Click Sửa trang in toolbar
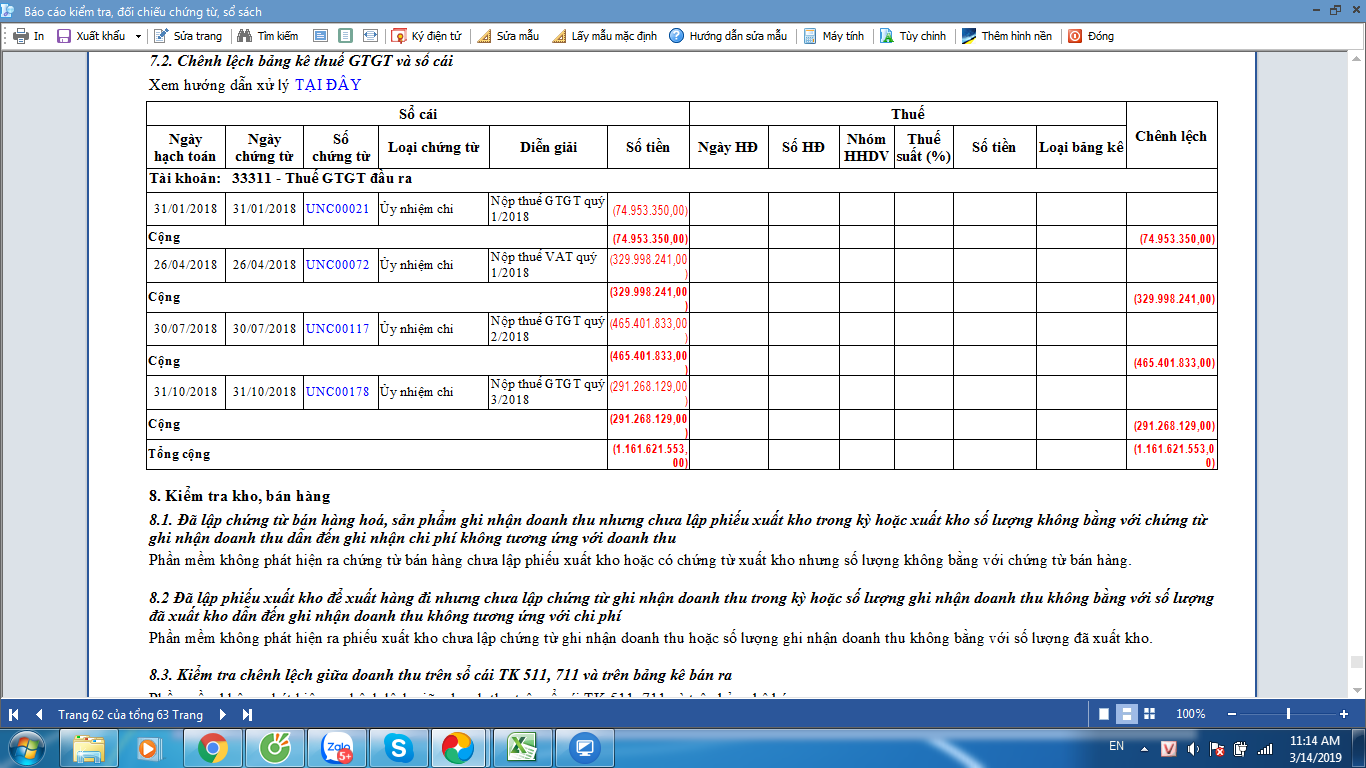The width and height of the screenshot is (1366, 768). pos(189,36)
